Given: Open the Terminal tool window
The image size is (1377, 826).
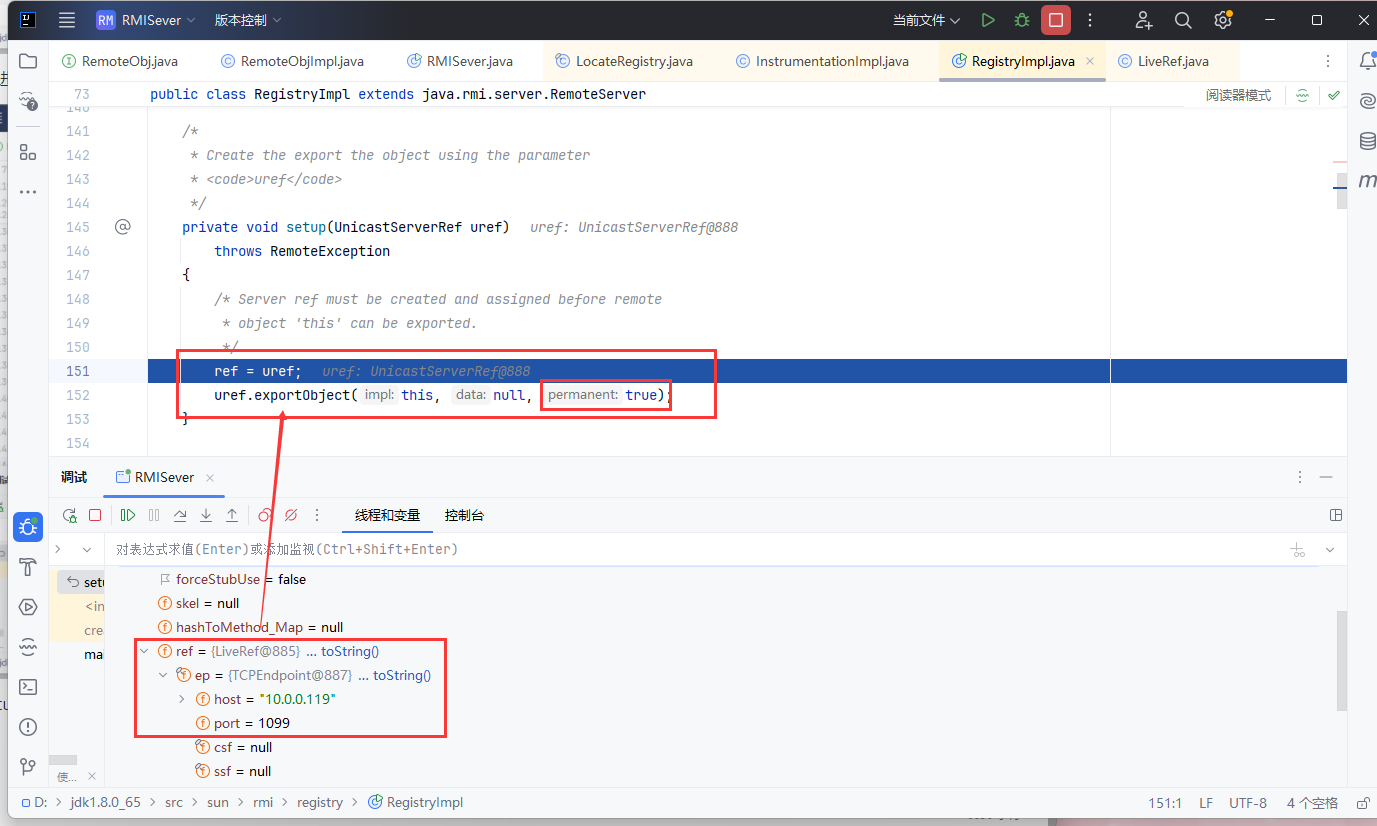Looking at the screenshot, I should tap(28, 687).
